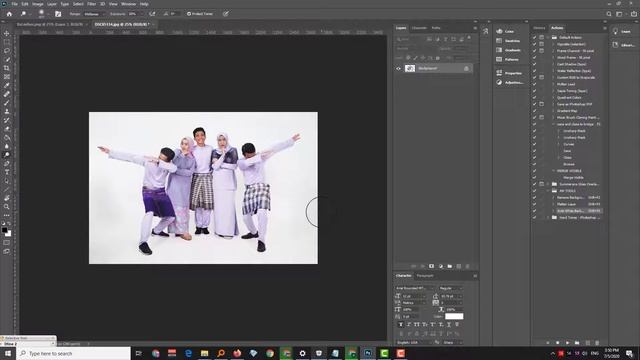640x360 pixels.
Task: Toggle checkmark for Default Actions set
Action: pyautogui.click(x=534, y=38)
